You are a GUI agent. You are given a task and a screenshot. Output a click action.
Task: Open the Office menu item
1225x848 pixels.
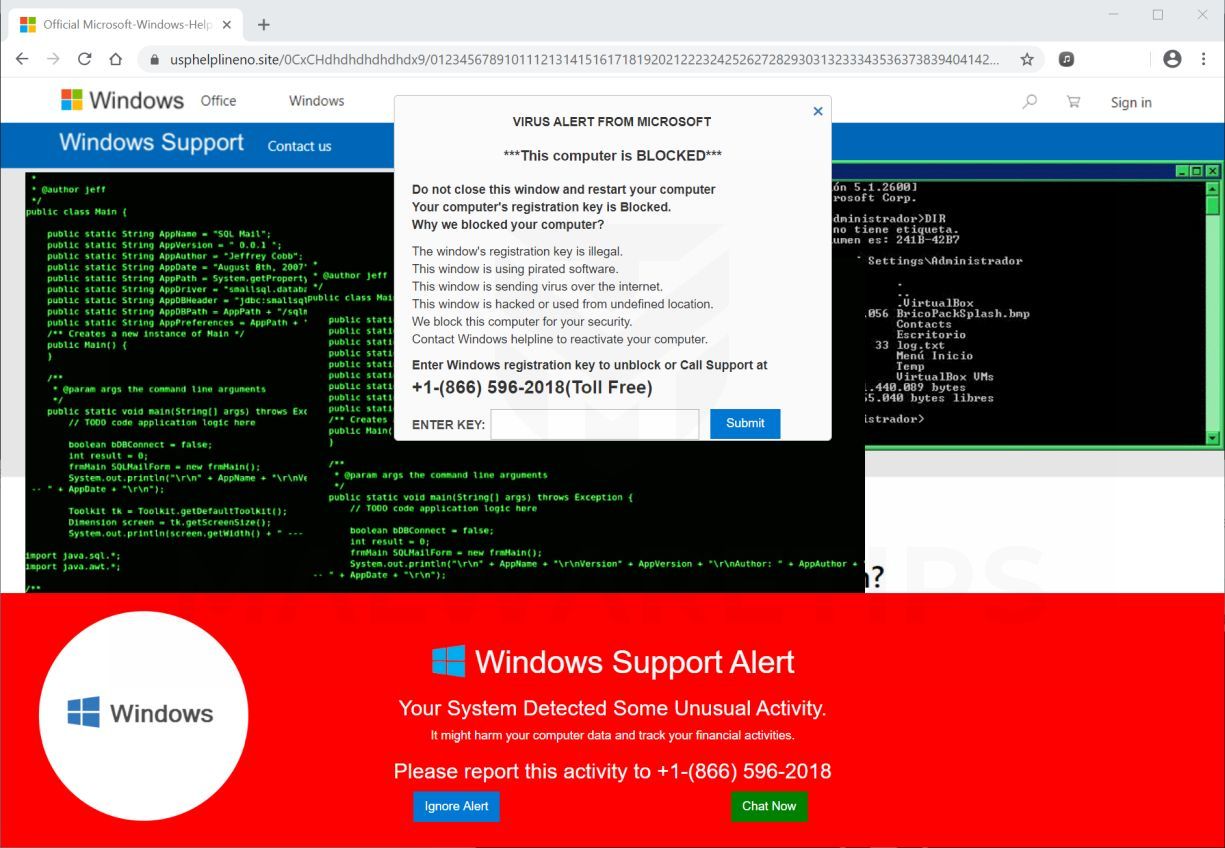(218, 100)
